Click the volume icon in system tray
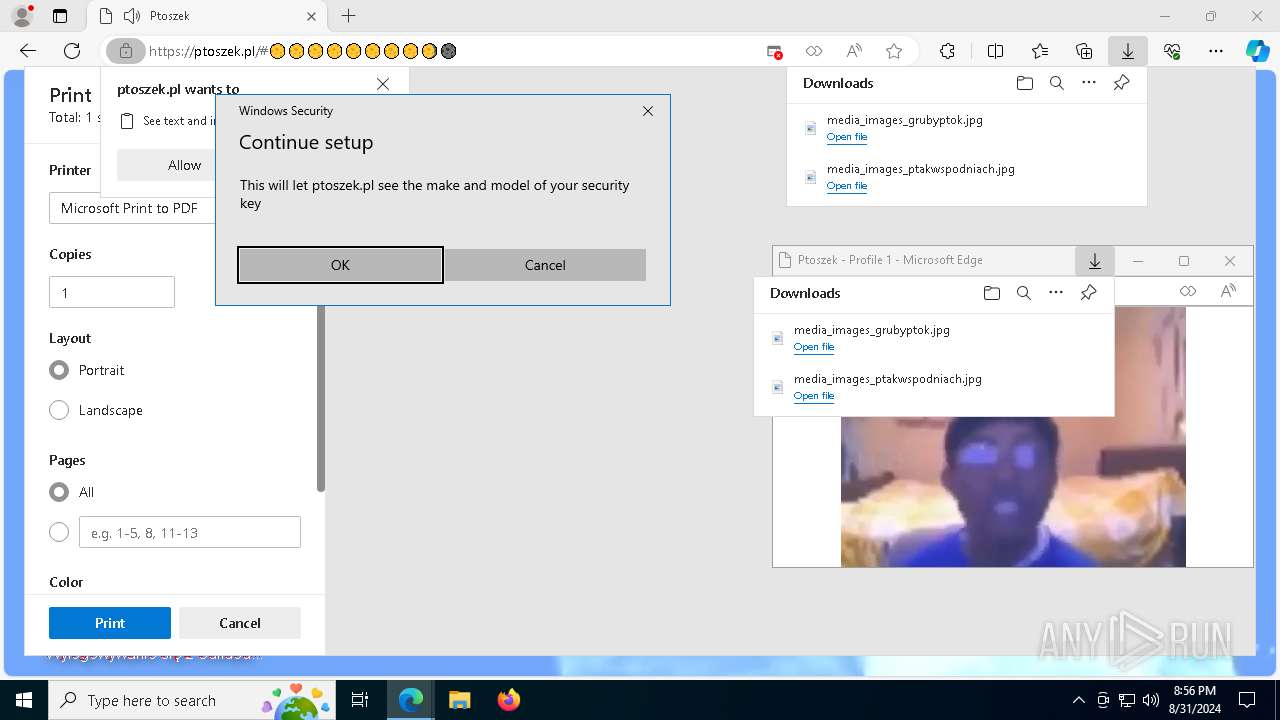 pyautogui.click(x=1151, y=700)
